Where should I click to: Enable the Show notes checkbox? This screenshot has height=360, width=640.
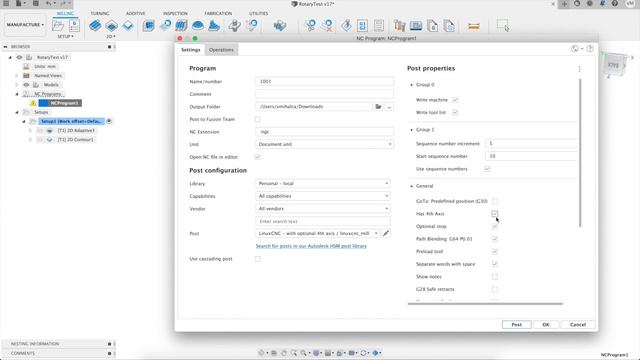point(495,277)
